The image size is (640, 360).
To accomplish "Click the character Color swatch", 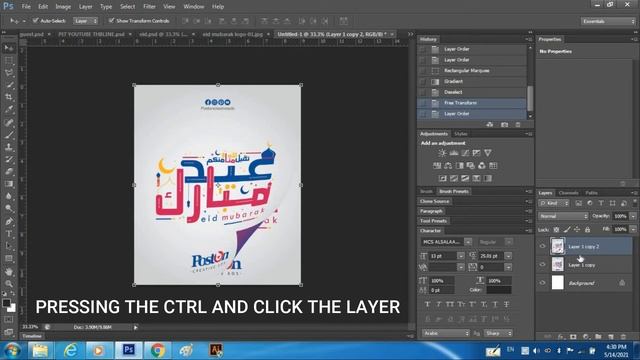I will (x=499, y=290).
